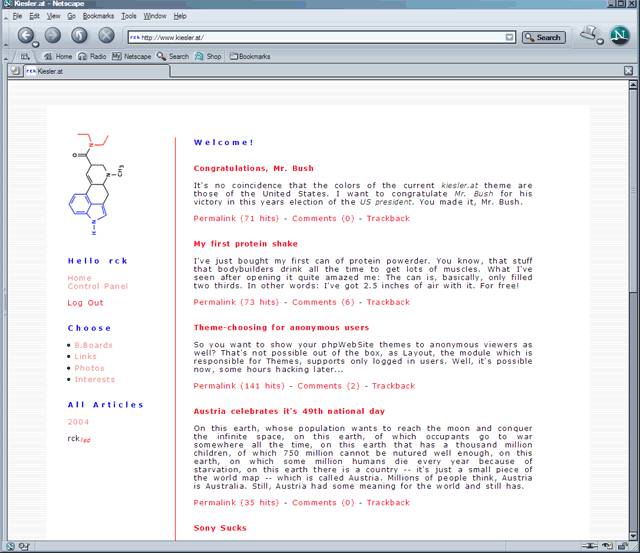The width and height of the screenshot is (640, 553).
Task: Click the Log Out link
Action: 85,303
